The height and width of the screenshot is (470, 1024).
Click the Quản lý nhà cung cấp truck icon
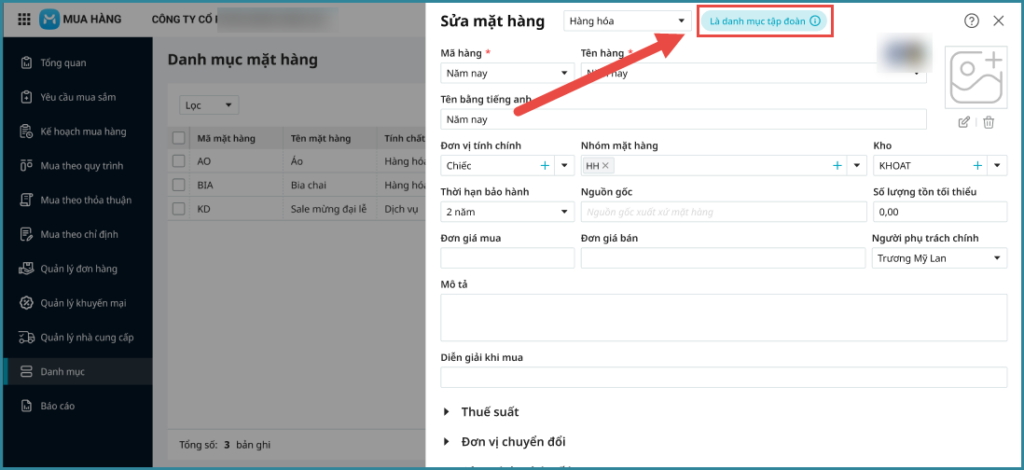click(26, 337)
